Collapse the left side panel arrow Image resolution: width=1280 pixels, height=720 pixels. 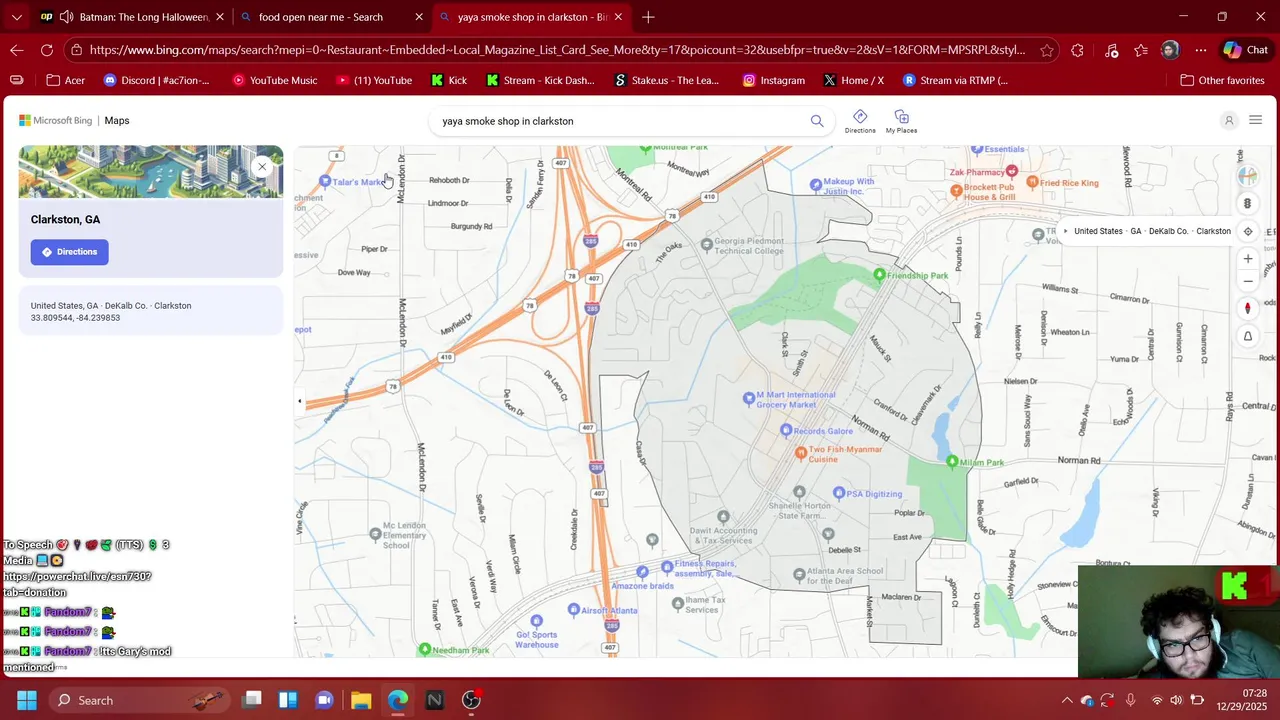tap(299, 401)
